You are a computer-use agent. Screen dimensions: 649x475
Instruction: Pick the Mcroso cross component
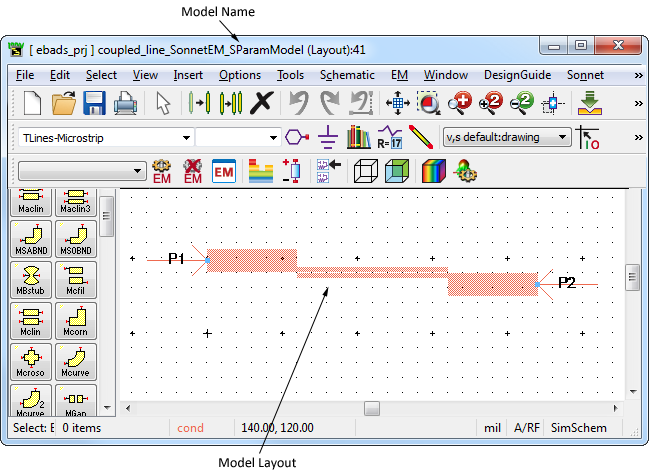pos(33,360)
